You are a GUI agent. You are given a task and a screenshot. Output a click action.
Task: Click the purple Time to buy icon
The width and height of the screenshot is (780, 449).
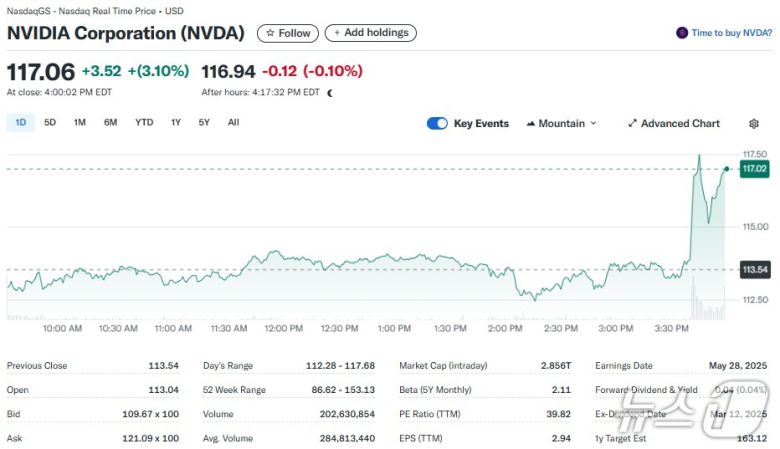(682, 33)
